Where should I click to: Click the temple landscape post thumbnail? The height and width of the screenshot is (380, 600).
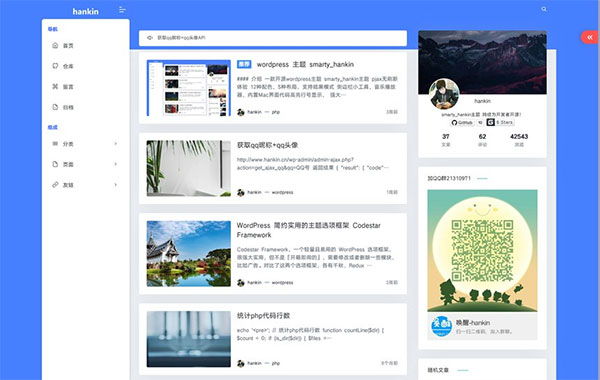coord(189,254)
